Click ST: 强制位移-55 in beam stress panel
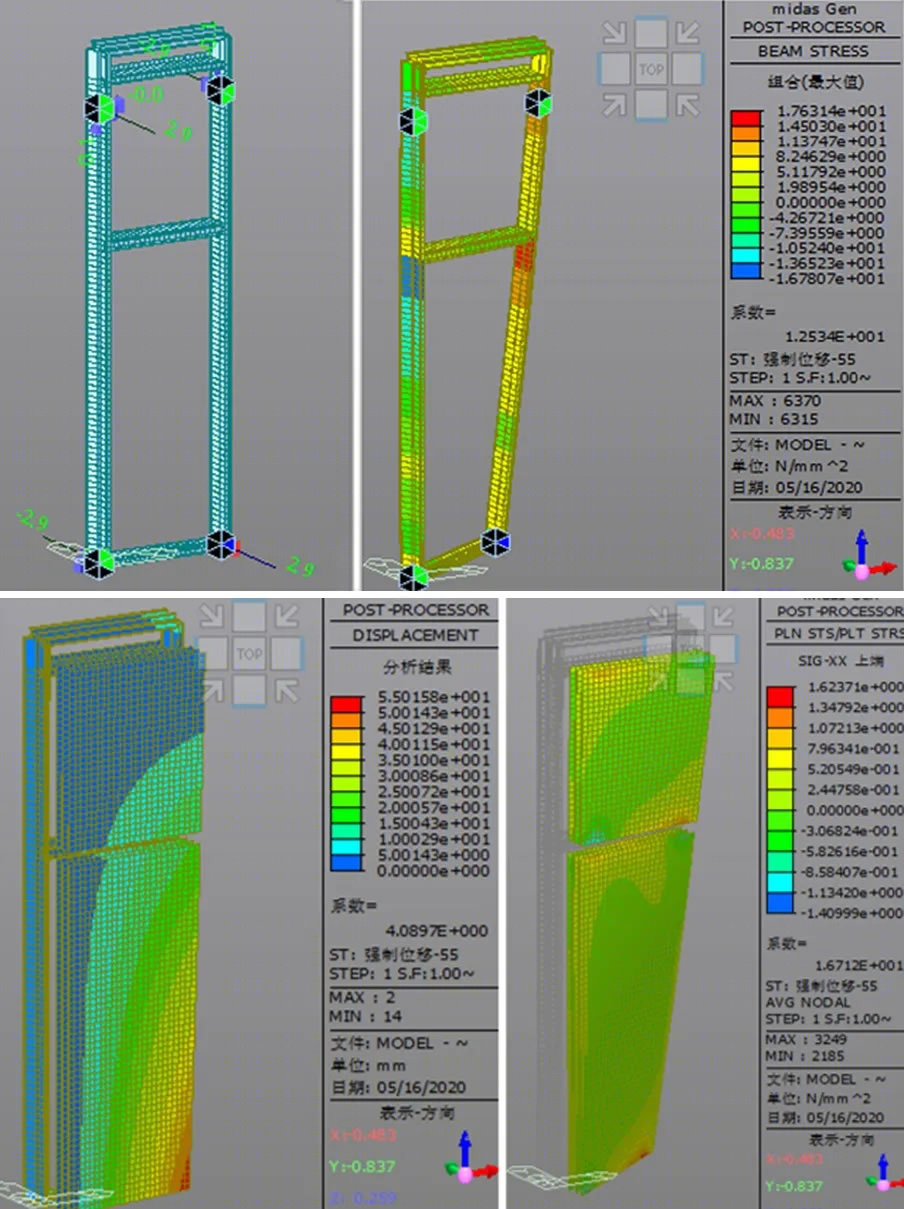The height and width of the screenshot is (1209, 904). (x=793, y=359)
